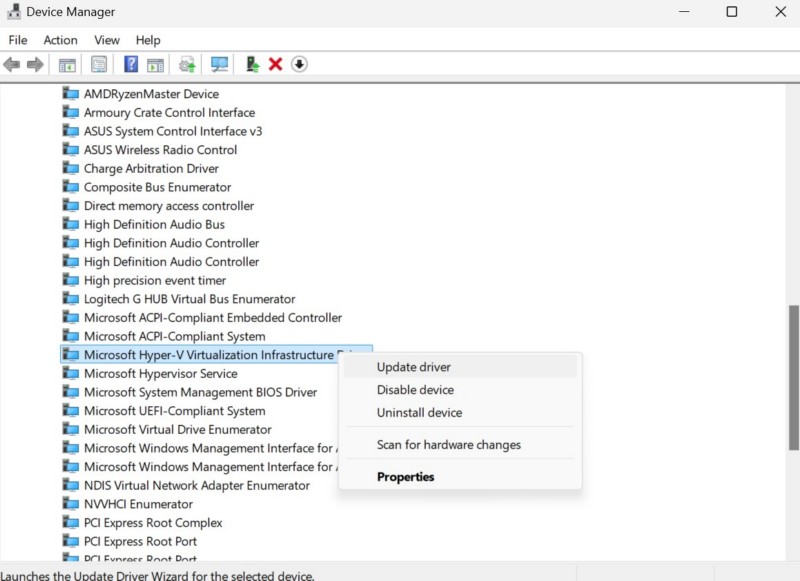The height and width of the screenshot is (581, 800).
Task: Choose Uninstall device from the context menu
Action: (x=419, y=413)
